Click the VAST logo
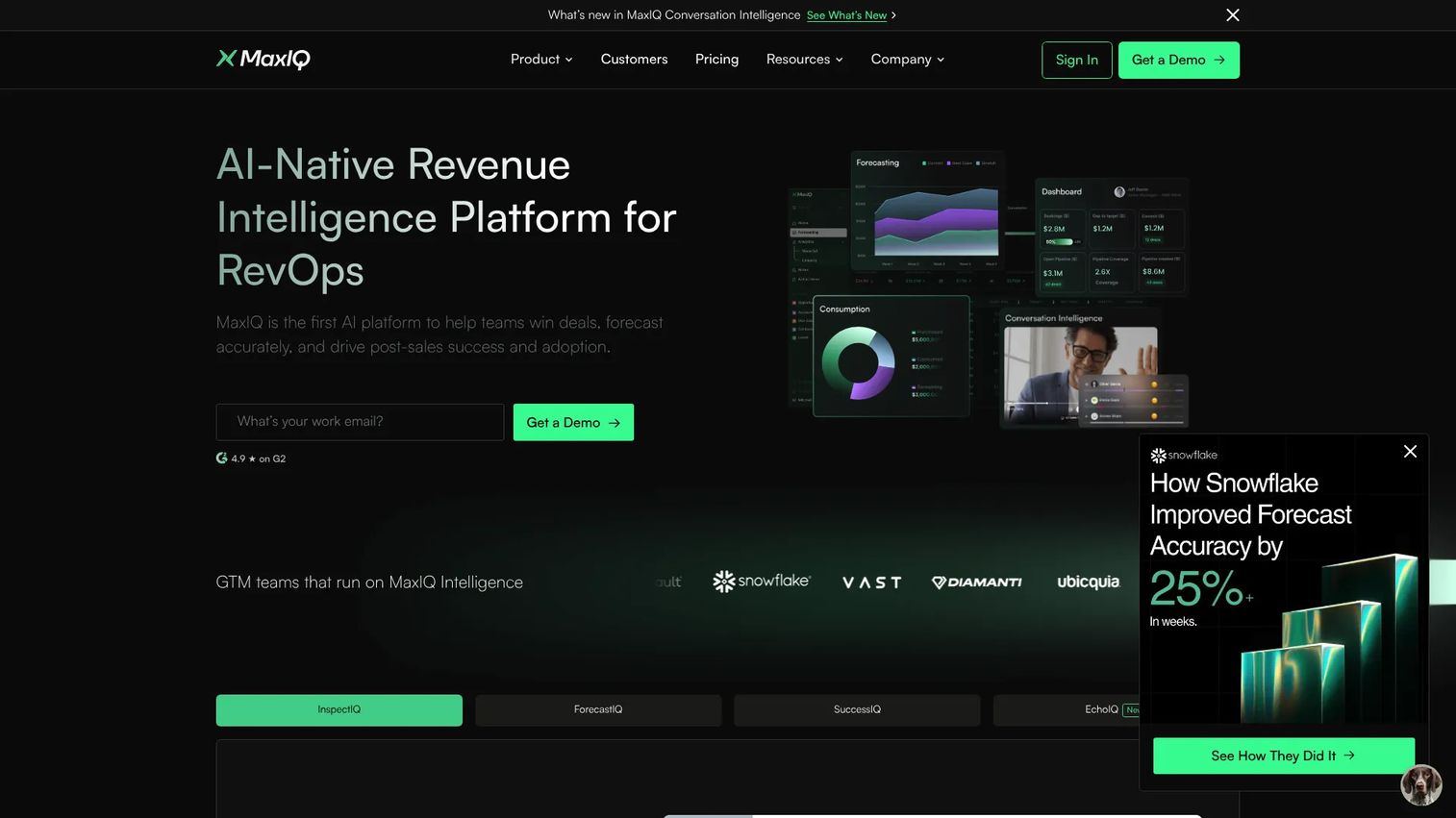 pyautogui.click(x=871, y=583)
